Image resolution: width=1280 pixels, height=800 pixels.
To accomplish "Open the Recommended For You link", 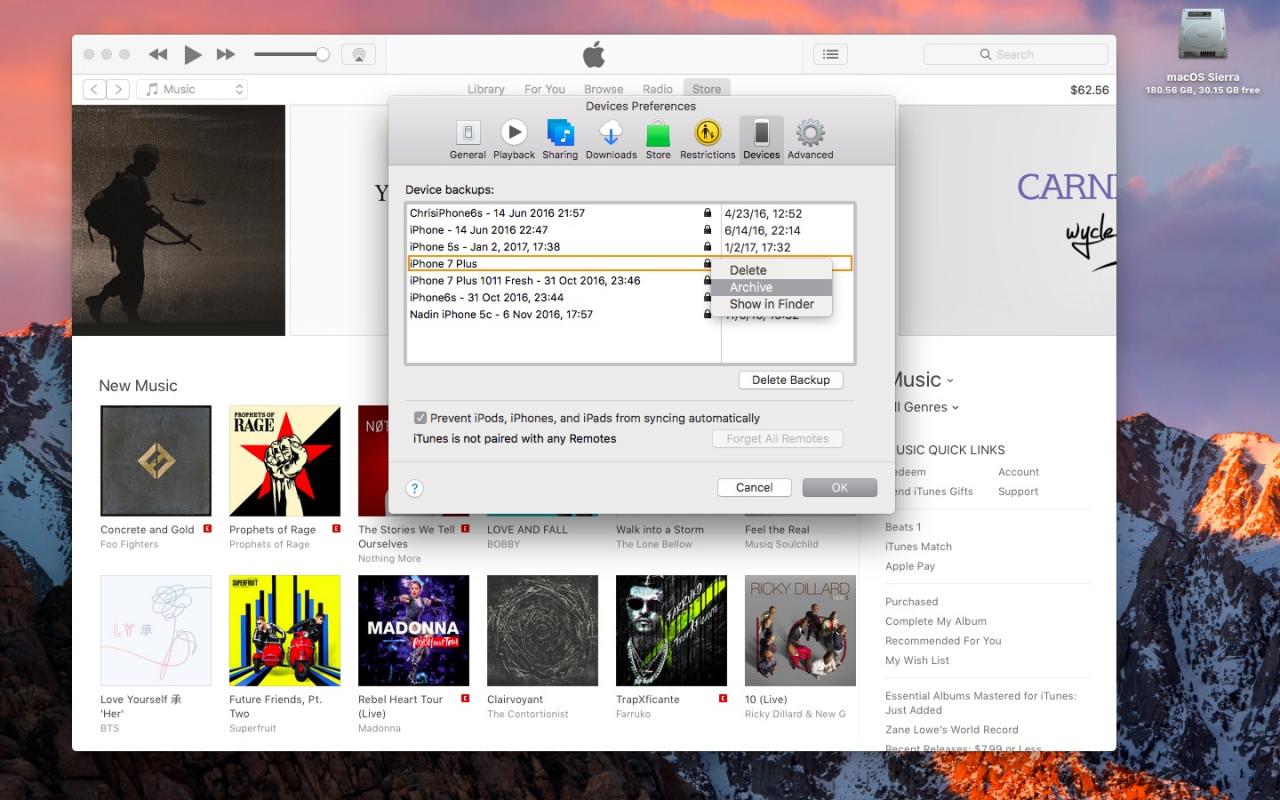I will pos(943,641).
